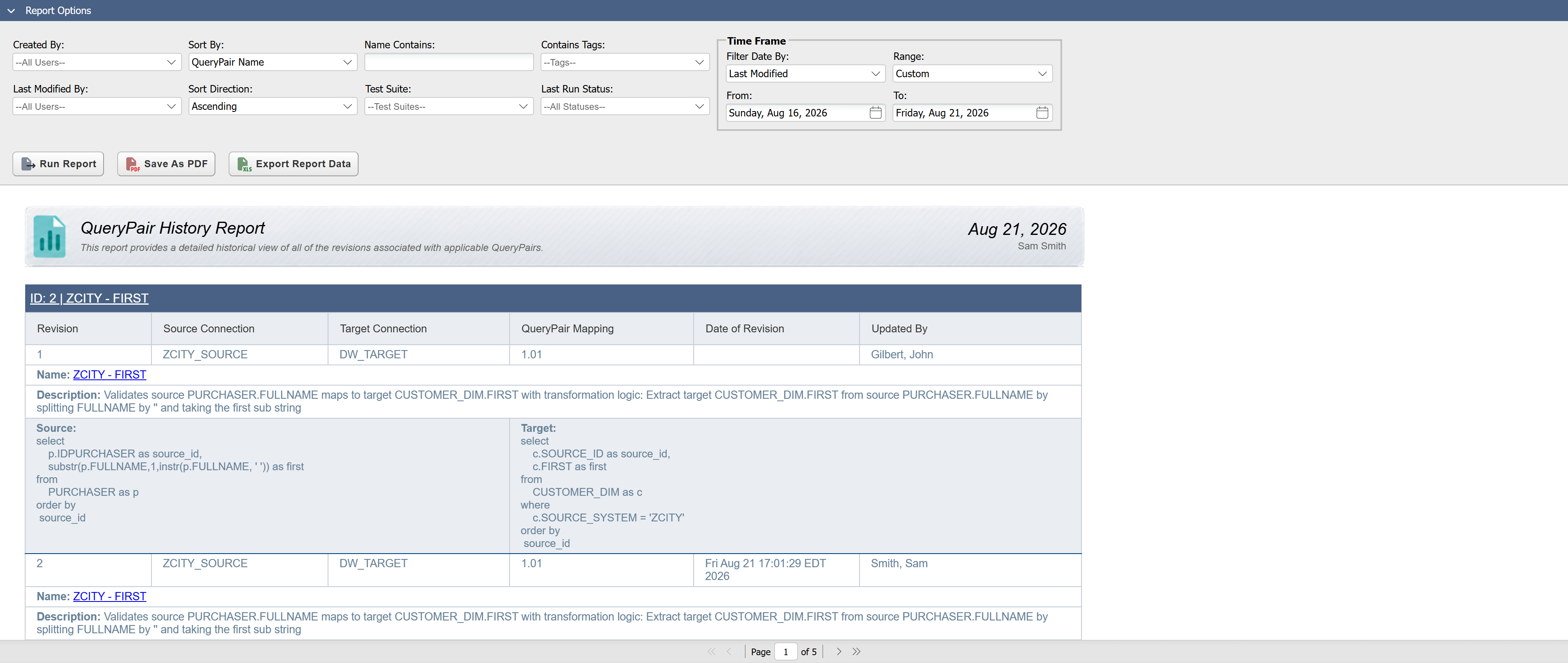
Task: Click the Run Report button
Action: [59, 164]
